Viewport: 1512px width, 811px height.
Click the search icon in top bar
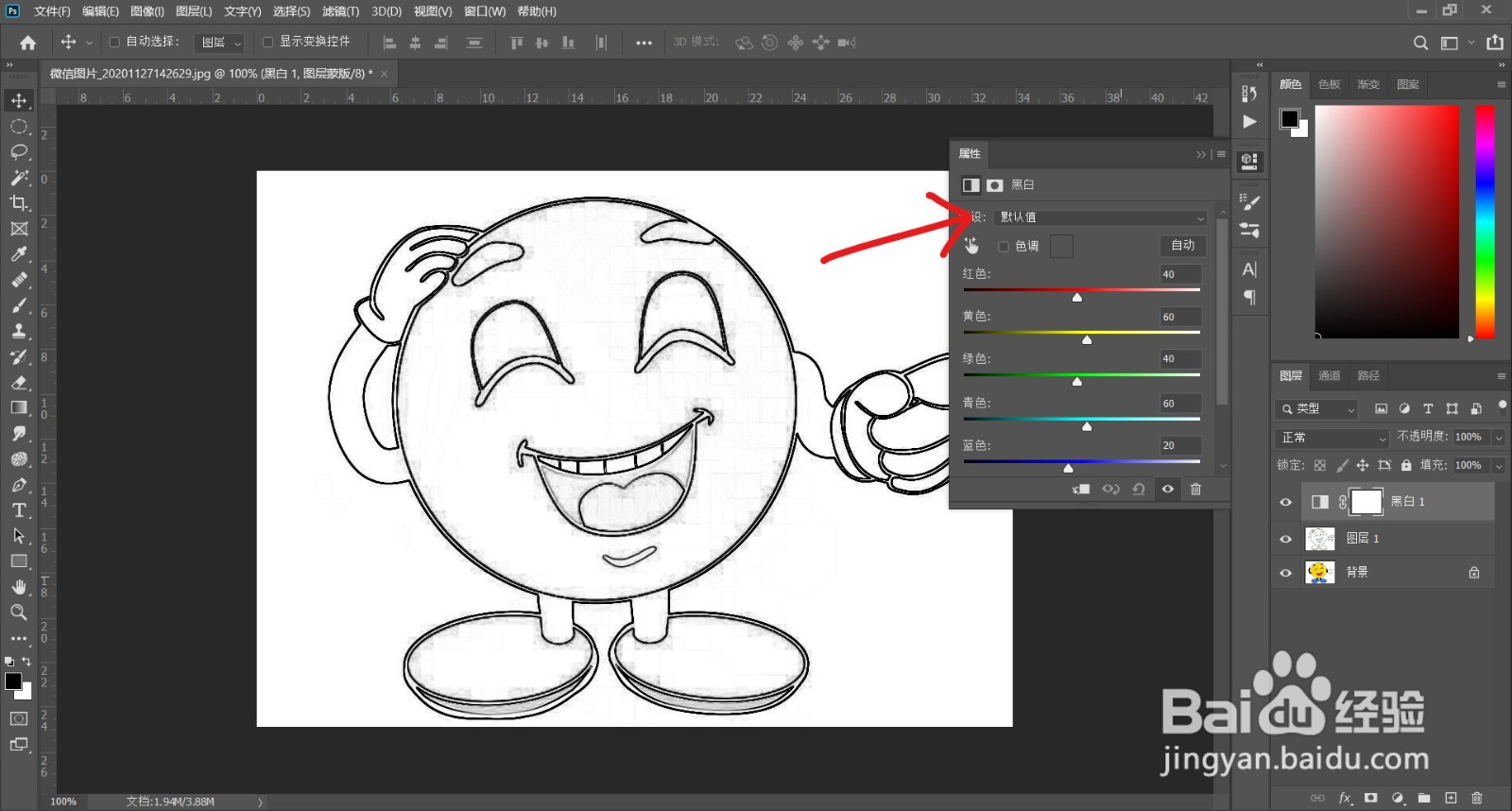[1420, 43]
